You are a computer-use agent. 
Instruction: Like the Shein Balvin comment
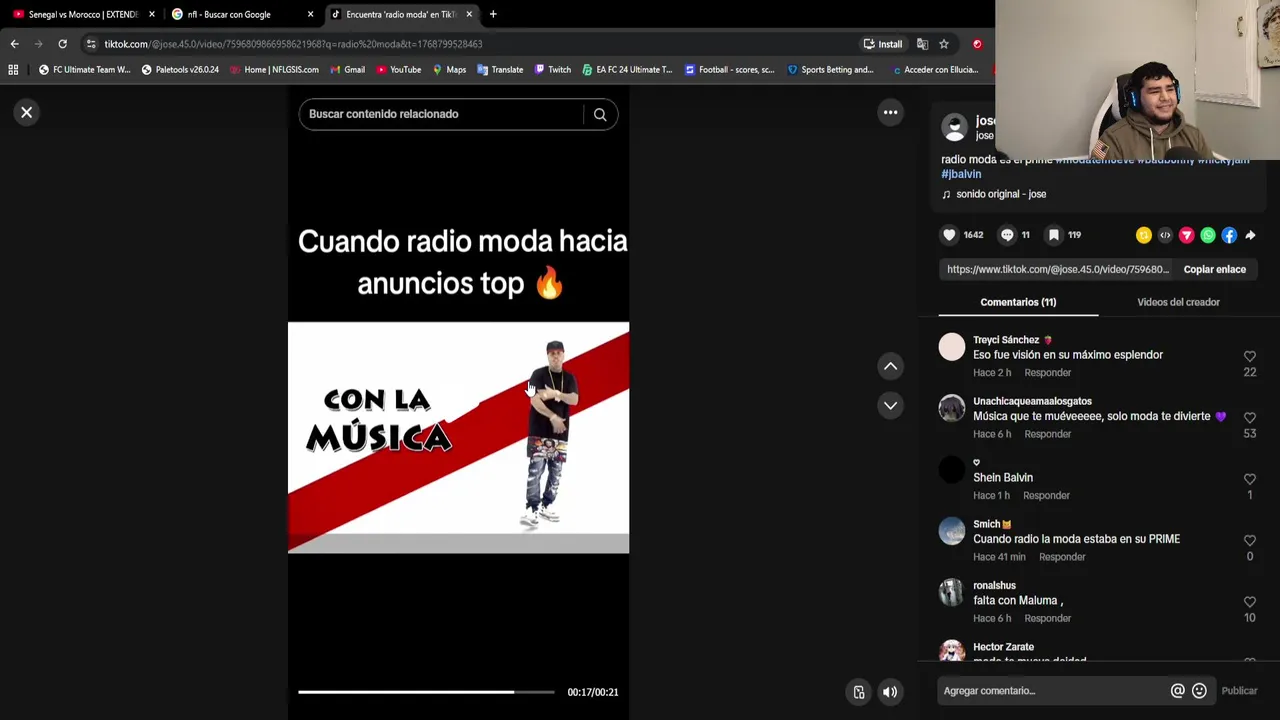point(1249,479)
